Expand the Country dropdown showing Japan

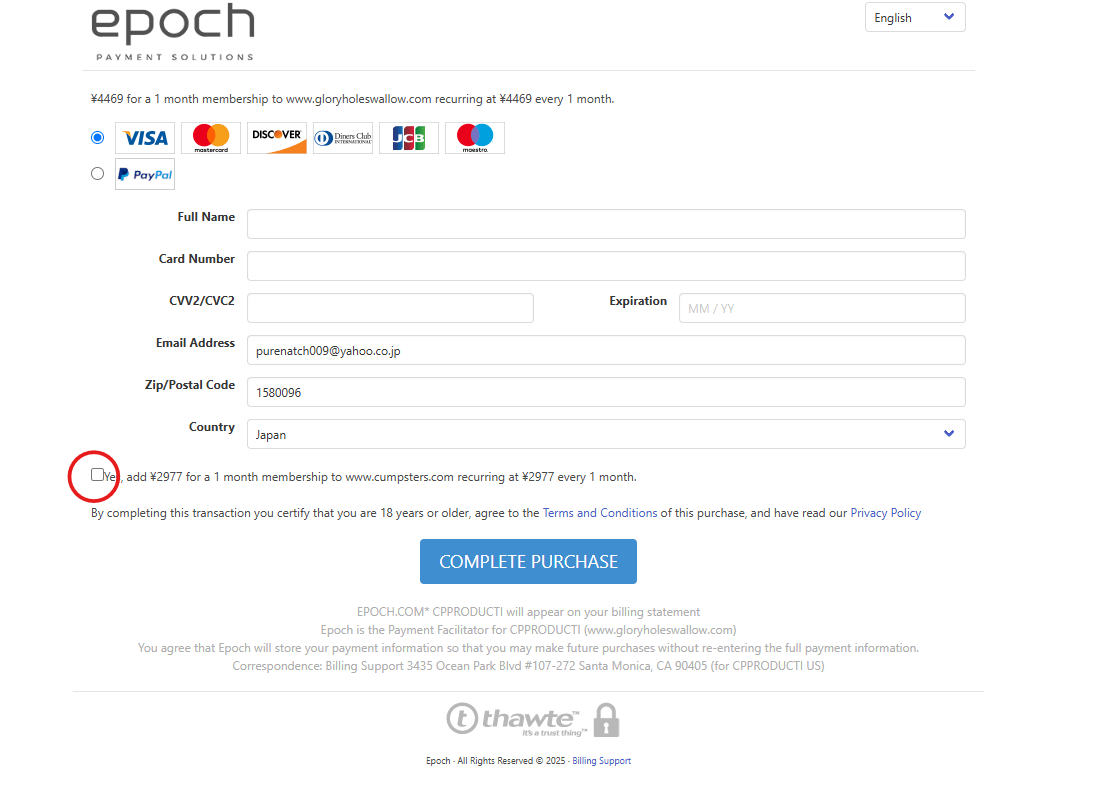coord(606,434)
